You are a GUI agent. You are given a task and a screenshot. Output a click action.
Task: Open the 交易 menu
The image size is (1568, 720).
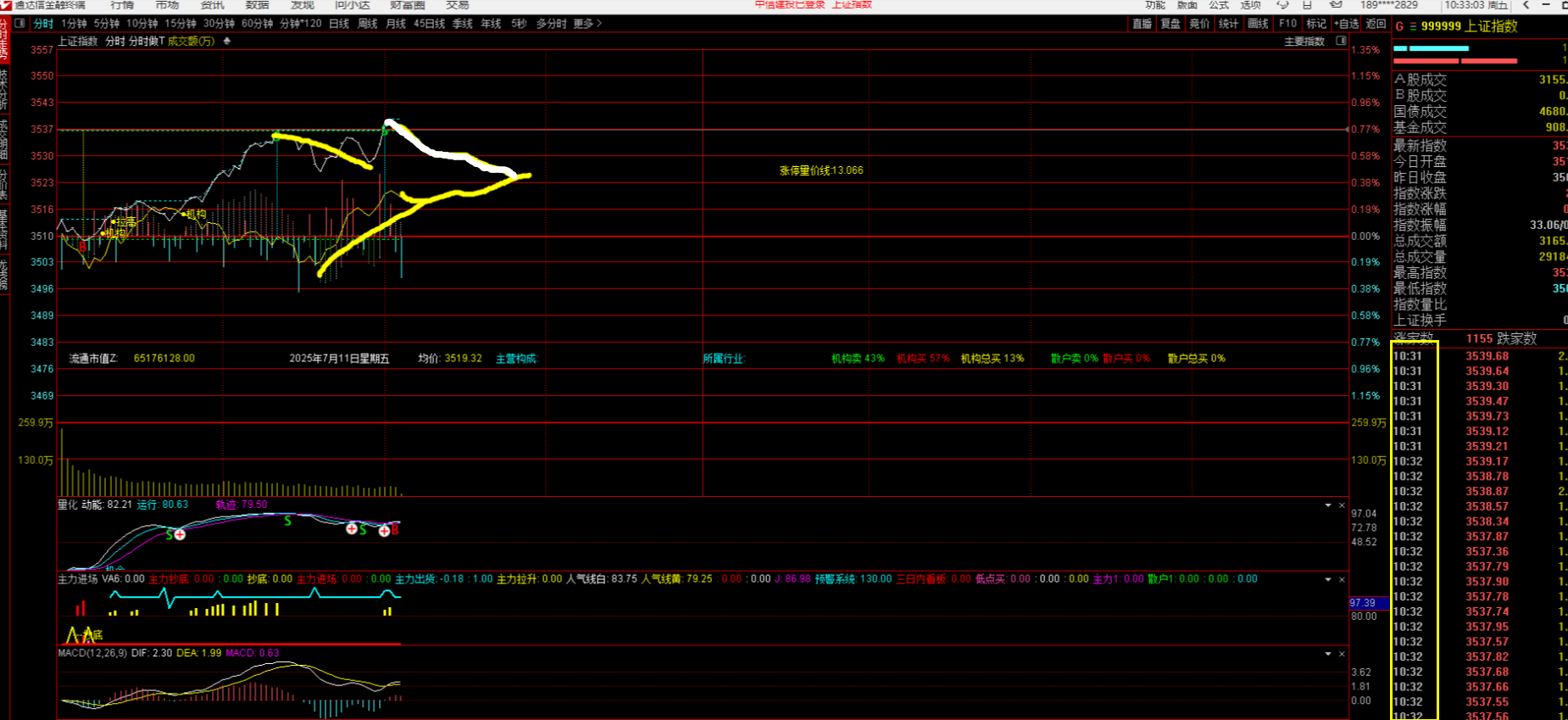tap(458, 5)
